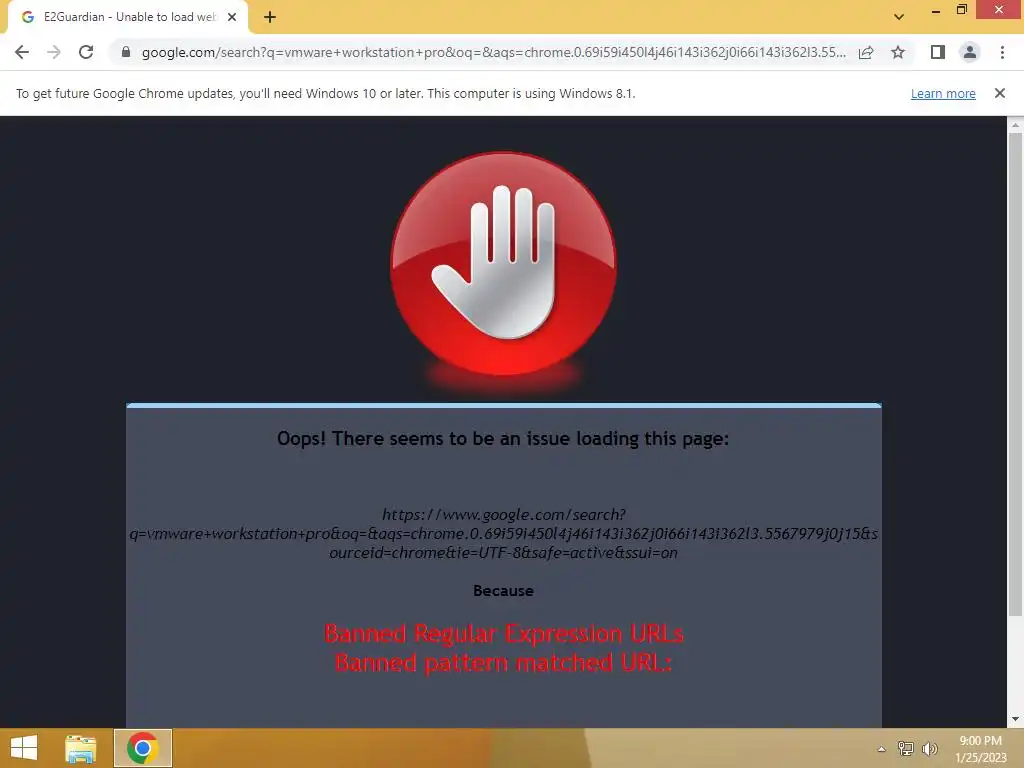
Task: Open the Chrome three-dot menu
Action: click(x=1002, y=52)
